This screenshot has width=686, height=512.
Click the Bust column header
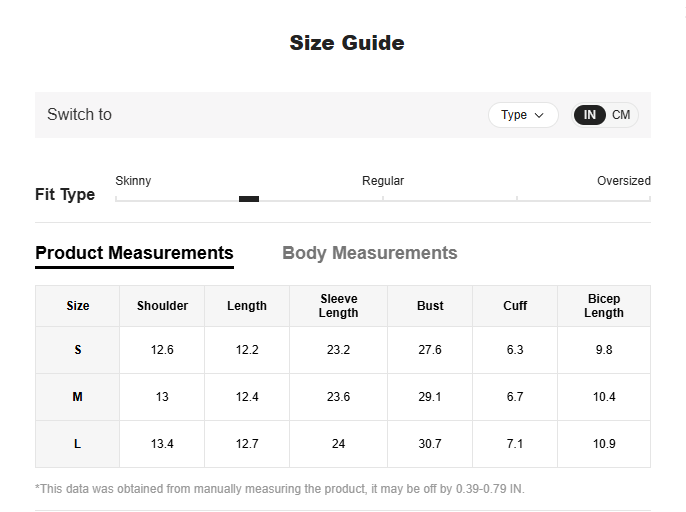pos(430,306)
